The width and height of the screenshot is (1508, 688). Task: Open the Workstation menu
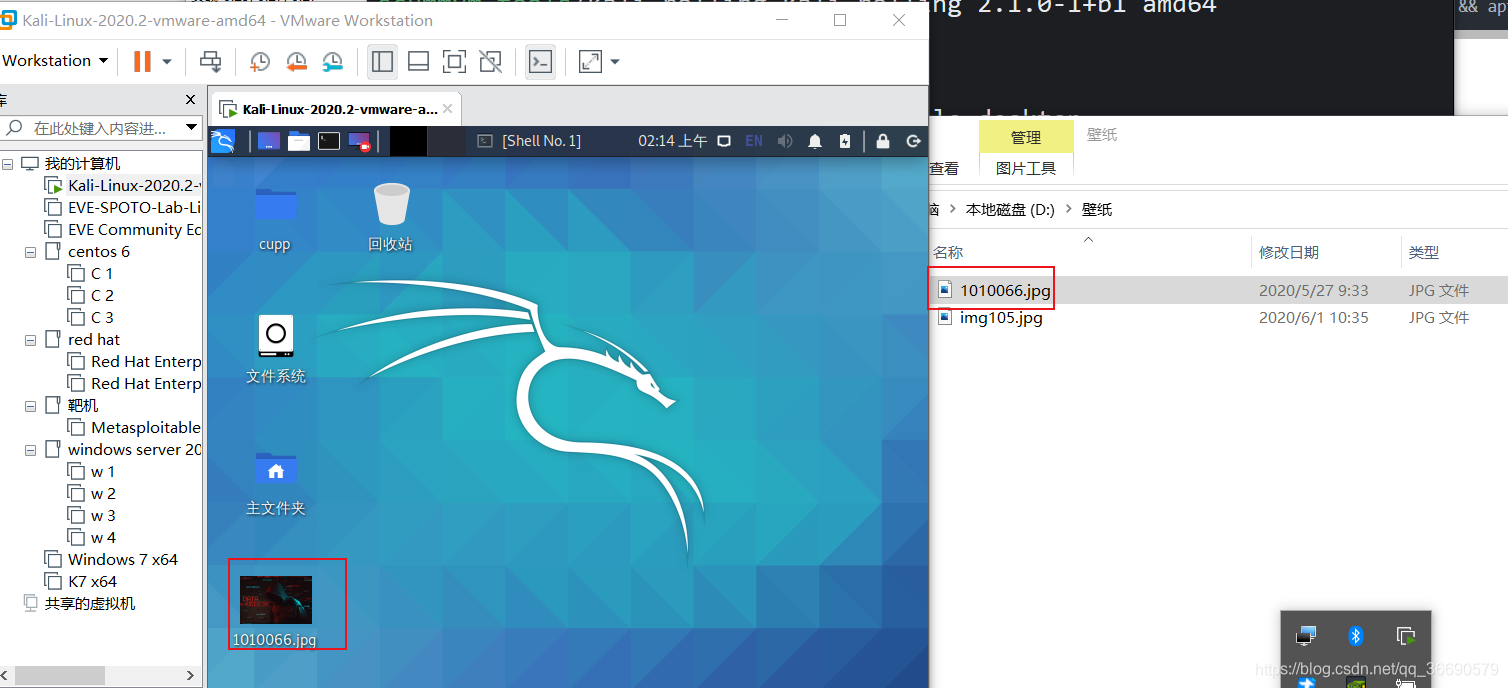click(48, 60)
